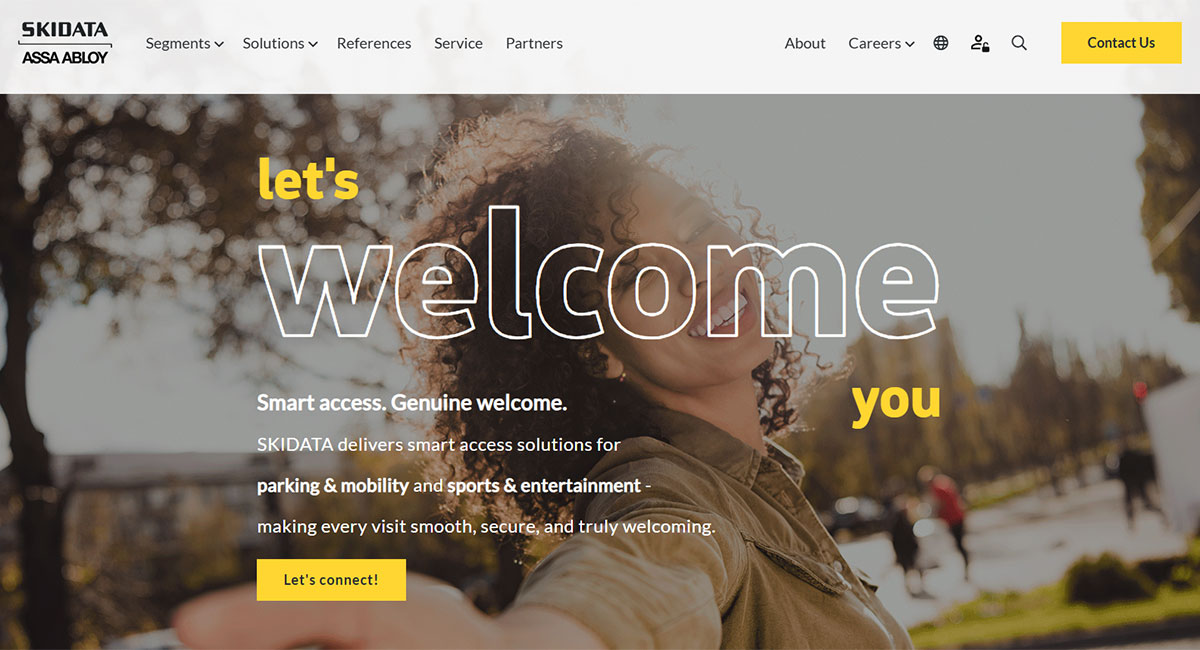The image size is (1200, 650).
Task: Click the Smart access. Genuine welcome. heading
Action: (412, 403)
